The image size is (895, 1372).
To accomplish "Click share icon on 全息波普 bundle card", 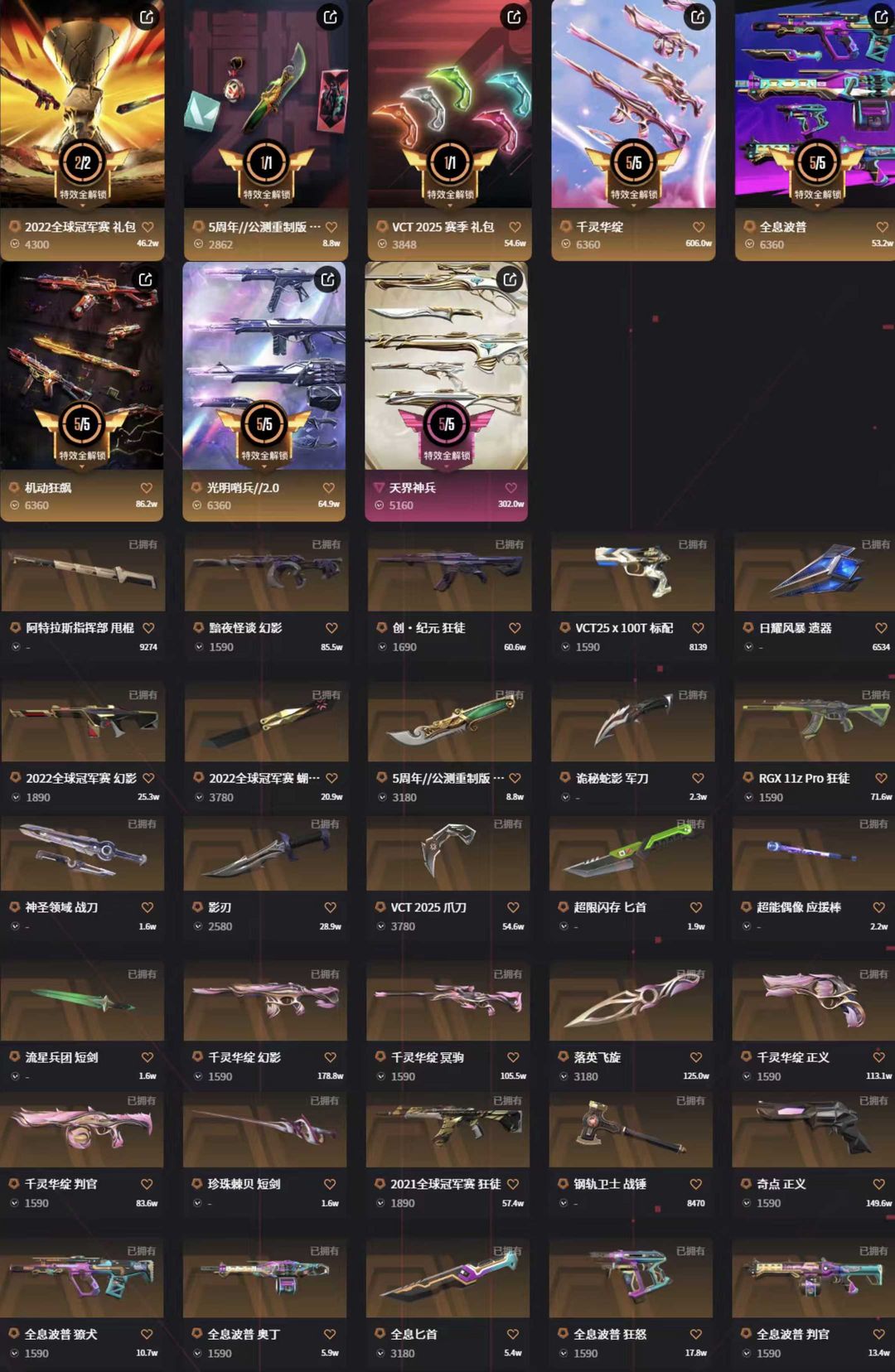I will click(x=881, y=17).
